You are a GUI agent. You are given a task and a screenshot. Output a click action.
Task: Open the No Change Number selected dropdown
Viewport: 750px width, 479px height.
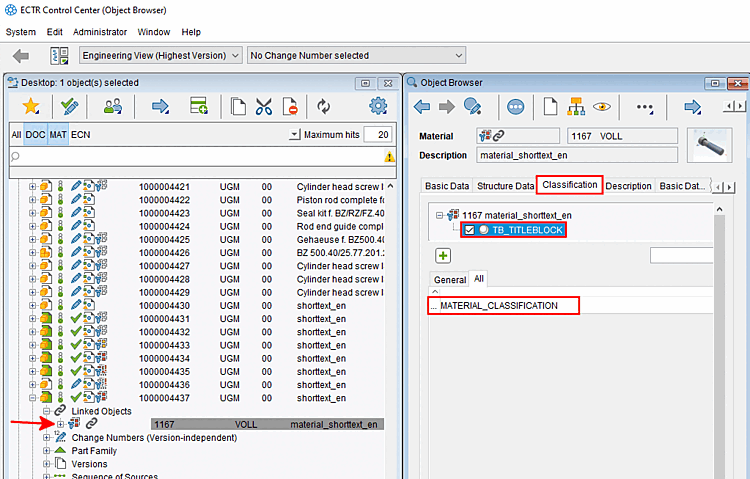356,56
